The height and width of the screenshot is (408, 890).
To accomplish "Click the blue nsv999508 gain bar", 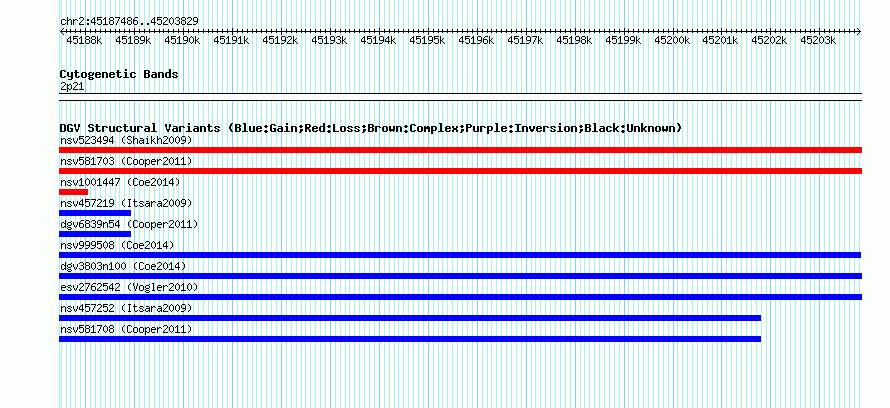I will pos(460,255).
